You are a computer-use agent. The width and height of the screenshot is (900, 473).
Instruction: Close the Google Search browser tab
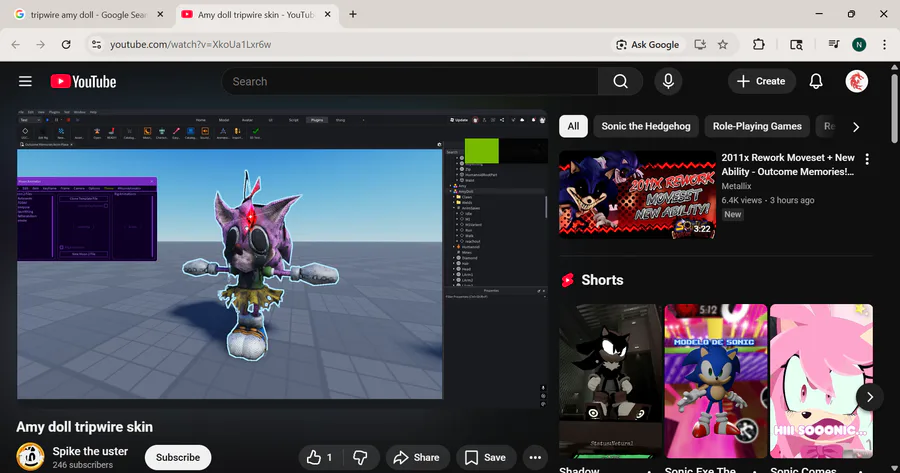pos(160,14)
